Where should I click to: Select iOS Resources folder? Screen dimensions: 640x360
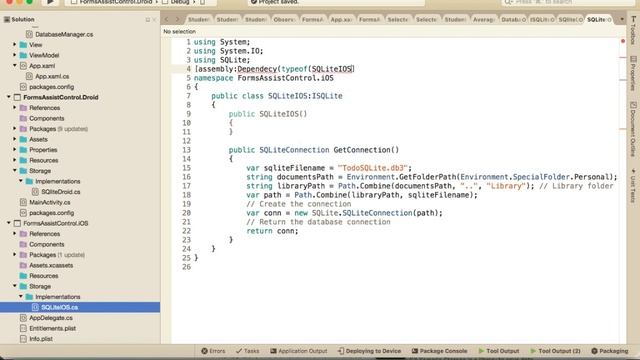43,276
